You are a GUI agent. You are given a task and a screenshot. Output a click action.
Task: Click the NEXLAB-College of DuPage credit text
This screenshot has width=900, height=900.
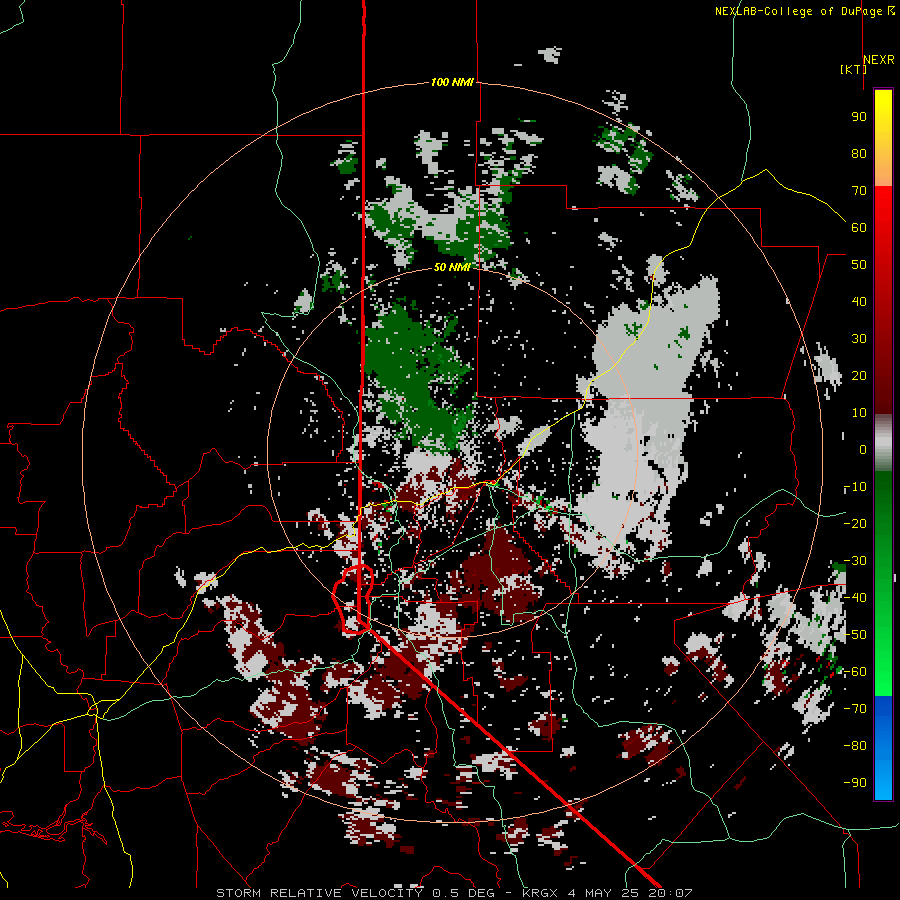[x=800, y=11]
